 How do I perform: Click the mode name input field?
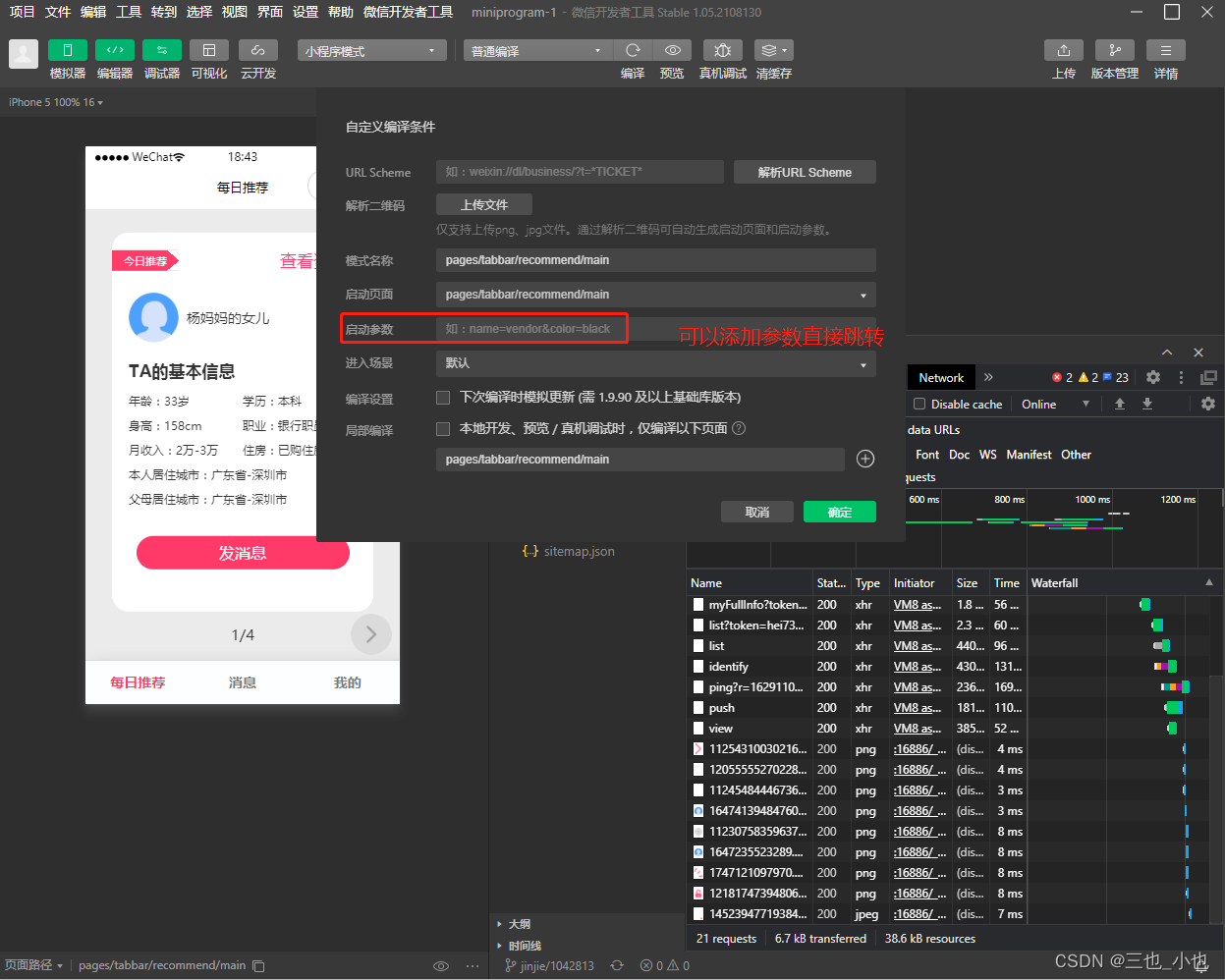point(655,260)
